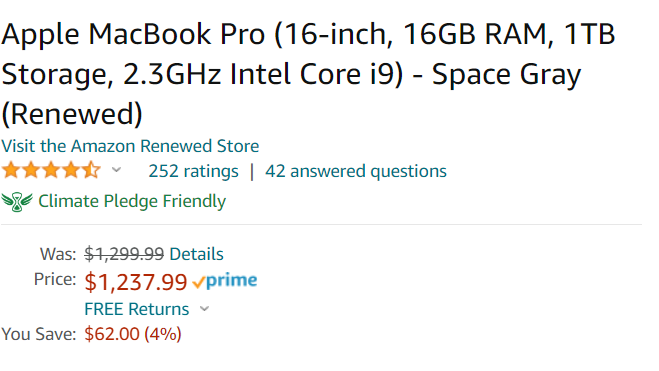Click the third orange rating star
The height and width of the screenshot is (371, 659).
(51, 171)
